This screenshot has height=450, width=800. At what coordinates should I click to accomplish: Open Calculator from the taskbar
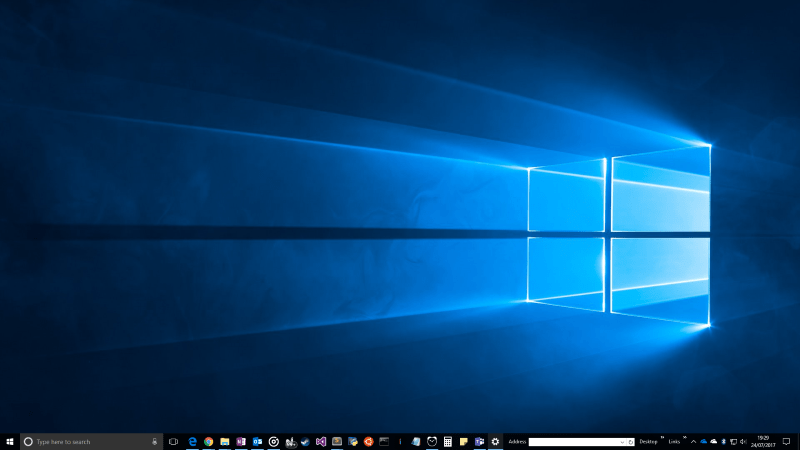448,441
